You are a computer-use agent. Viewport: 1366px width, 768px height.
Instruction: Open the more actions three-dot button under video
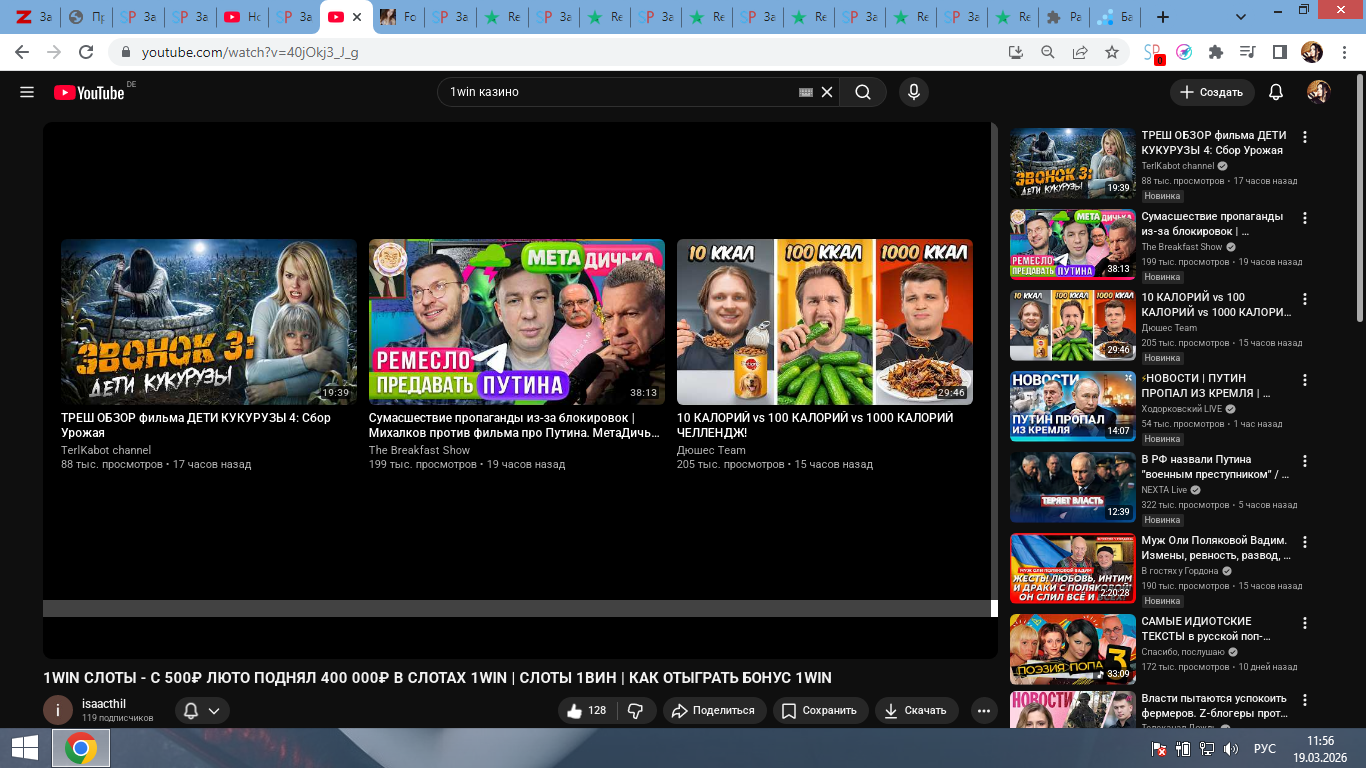984,710
